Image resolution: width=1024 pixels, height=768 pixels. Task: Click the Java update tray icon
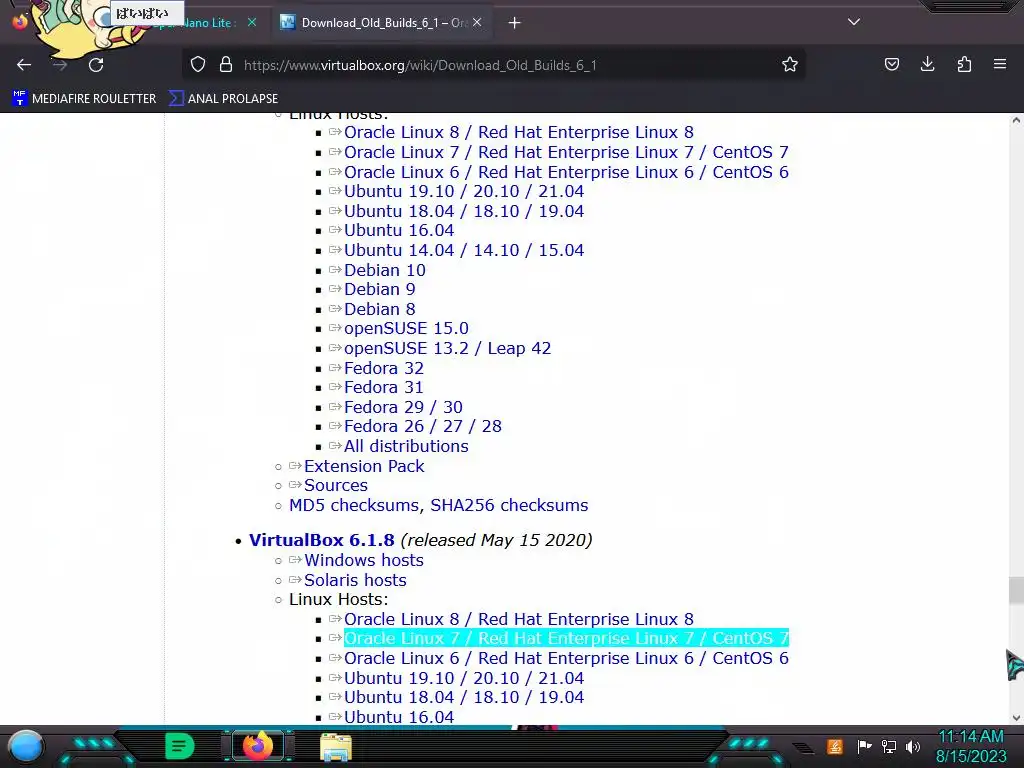(835, 746)
